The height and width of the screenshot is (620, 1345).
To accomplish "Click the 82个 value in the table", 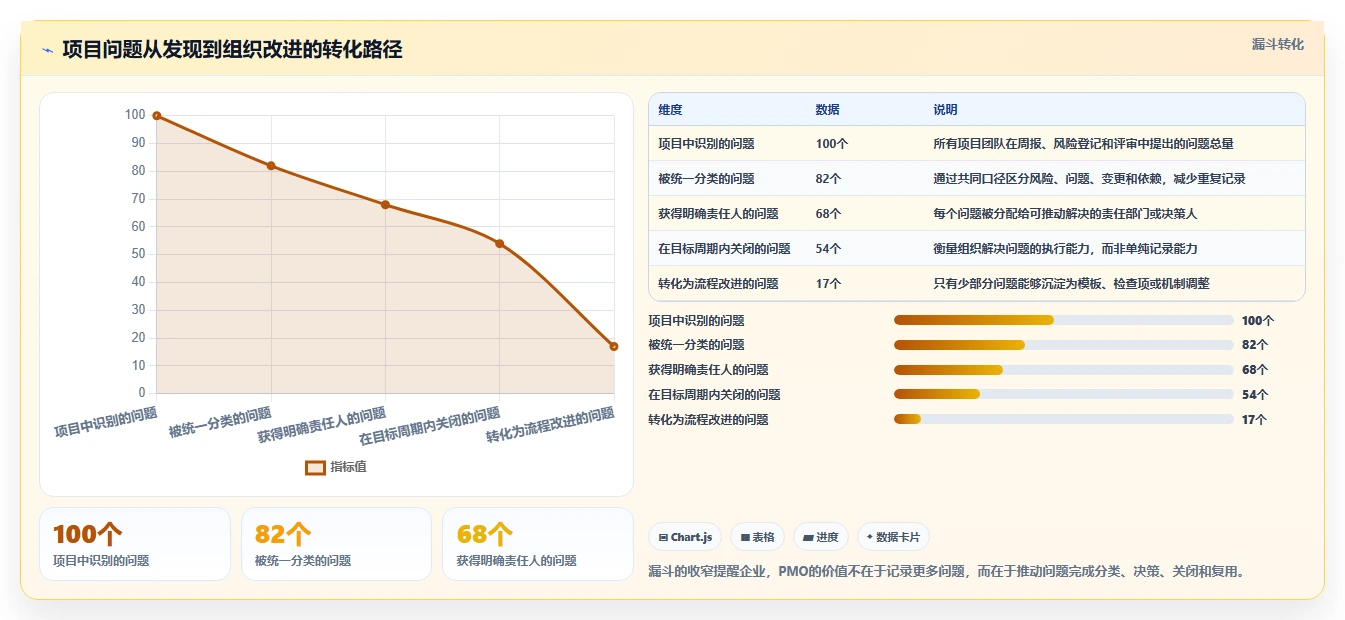I will pyautogui.click(x=829, y=179).
